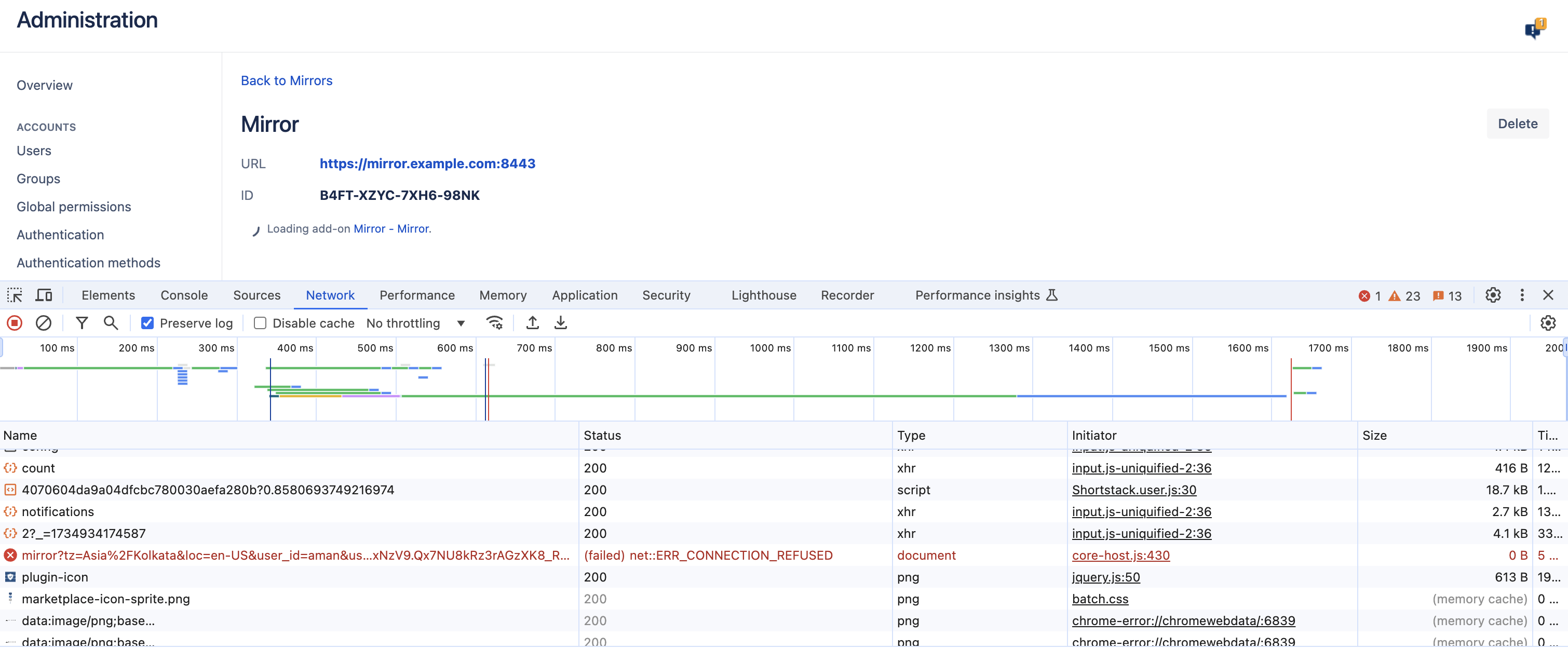Switch to the Elements tab

(109, 295)
